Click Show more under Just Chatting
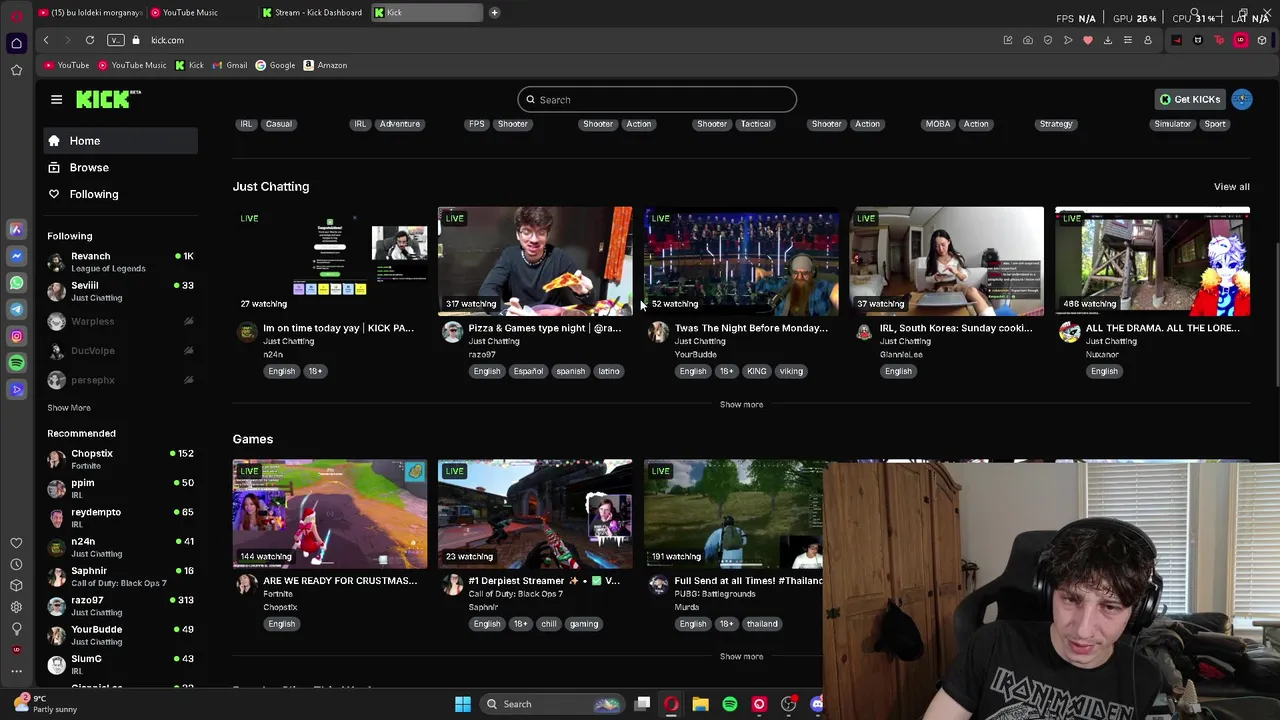Image resolution: width=1280 pixels, height=720 pixels. tap(741, 404)
